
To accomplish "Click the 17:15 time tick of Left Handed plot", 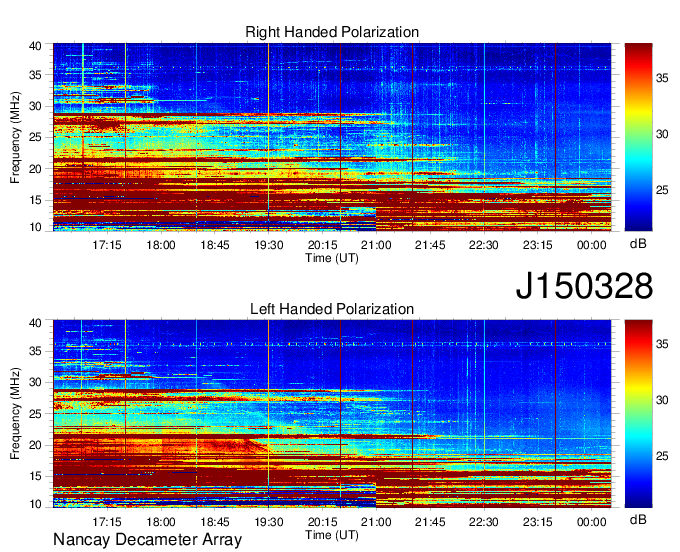I will tap(107, 522).
